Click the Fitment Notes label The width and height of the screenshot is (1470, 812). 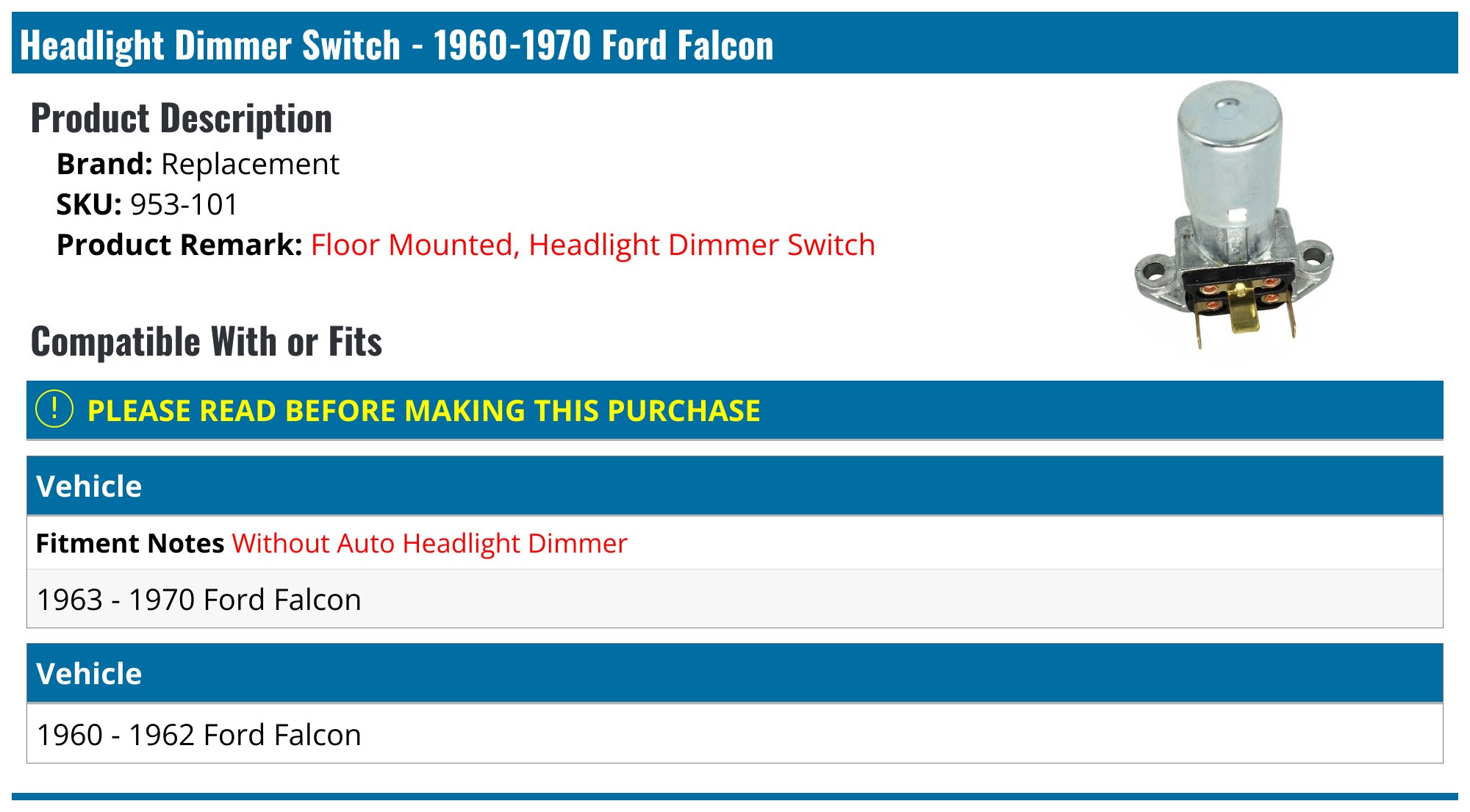(130, 543)
